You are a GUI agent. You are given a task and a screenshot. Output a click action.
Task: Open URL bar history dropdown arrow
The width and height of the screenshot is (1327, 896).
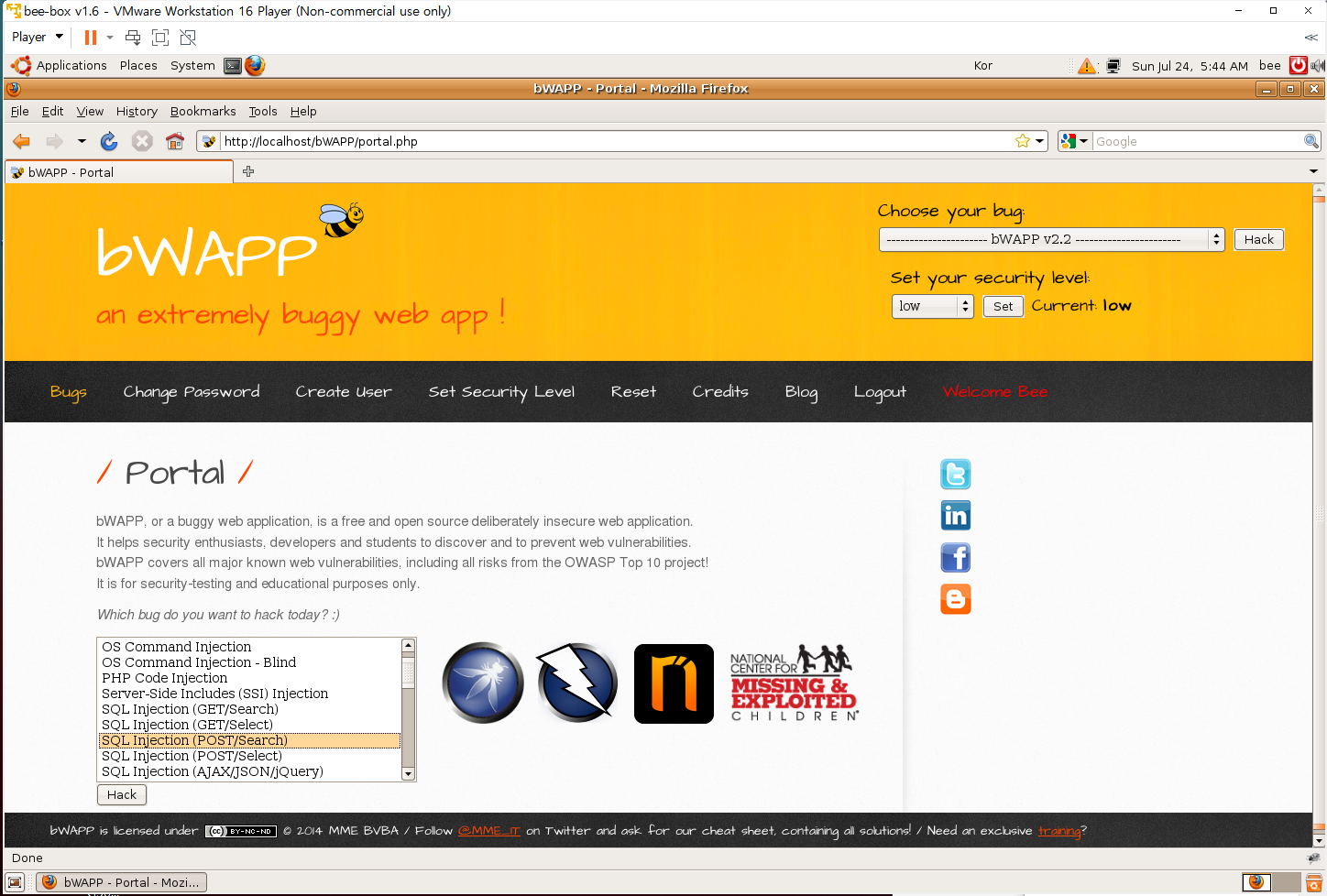click(1040, 141)
